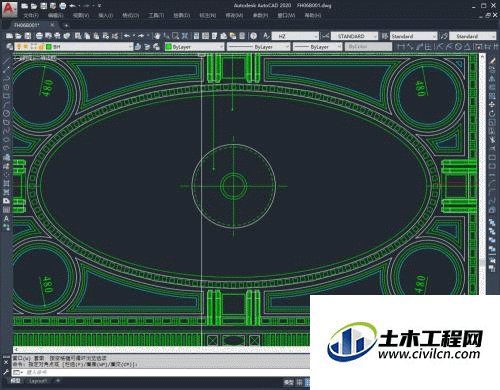Open the 工具(T) menu

click(x=156, y=15)
